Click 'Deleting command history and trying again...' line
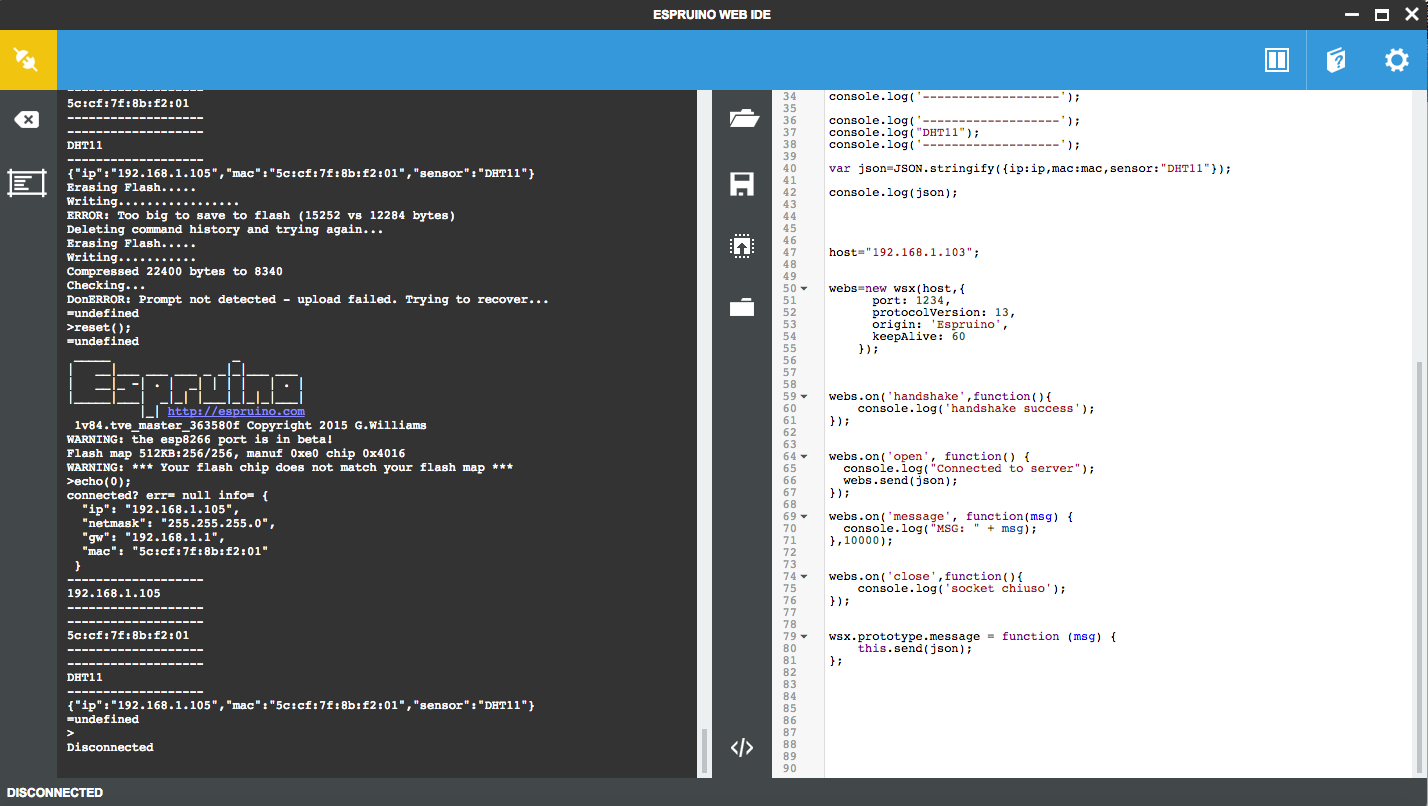1428x806 pixels. (x=225, y=229)
